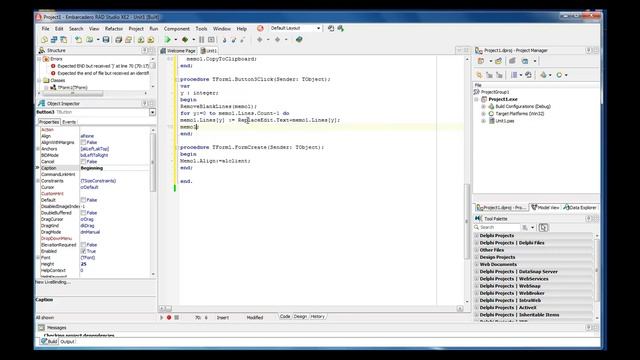This screenshot has height=360, width=640.
Task: Click the green Run arrow toolbar icon
Action: (167, 40)
